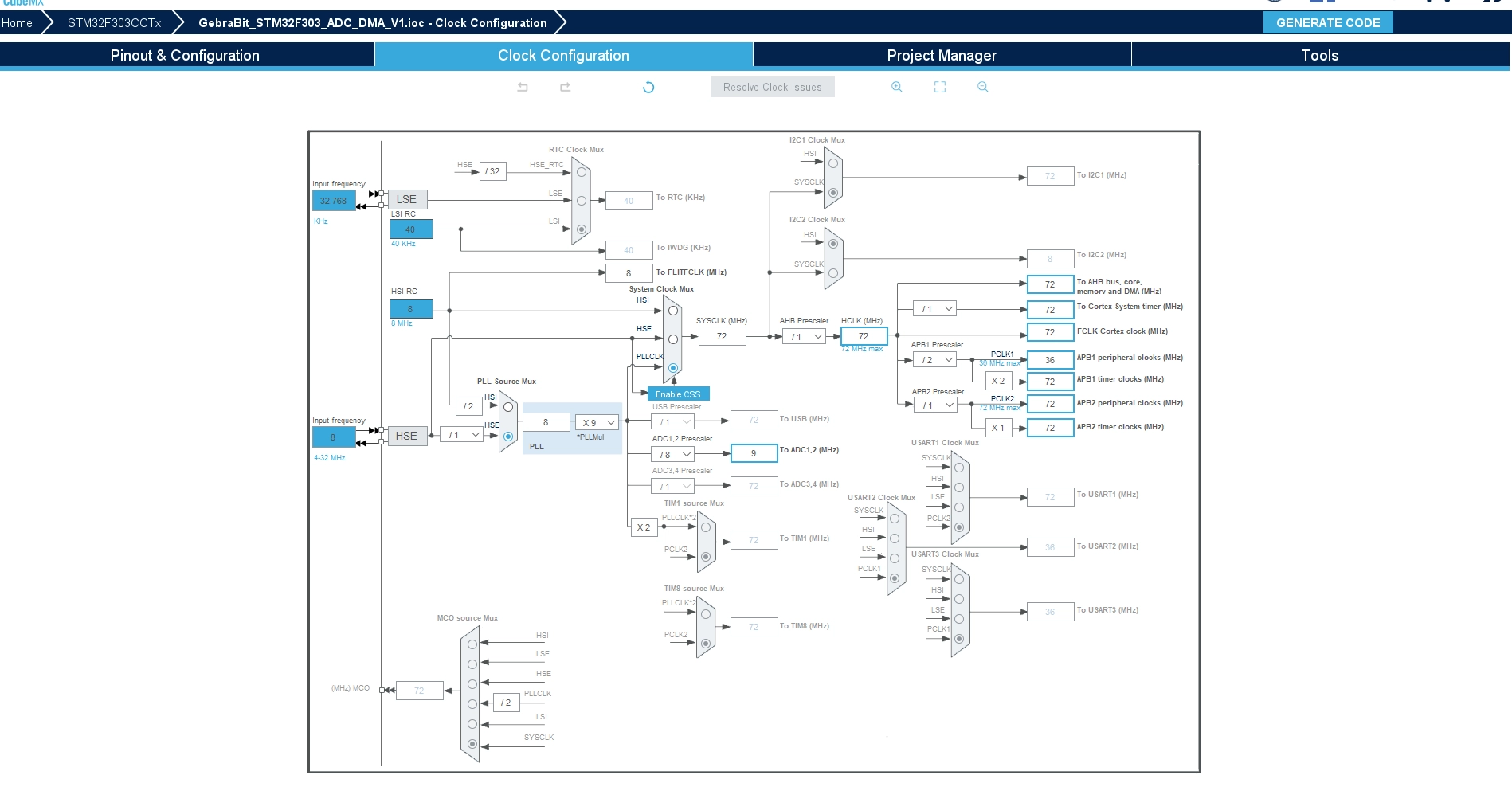Click the refresh clock tree icon
Image resolution: width=1512 pixels, height=791 pixels.
648,87
